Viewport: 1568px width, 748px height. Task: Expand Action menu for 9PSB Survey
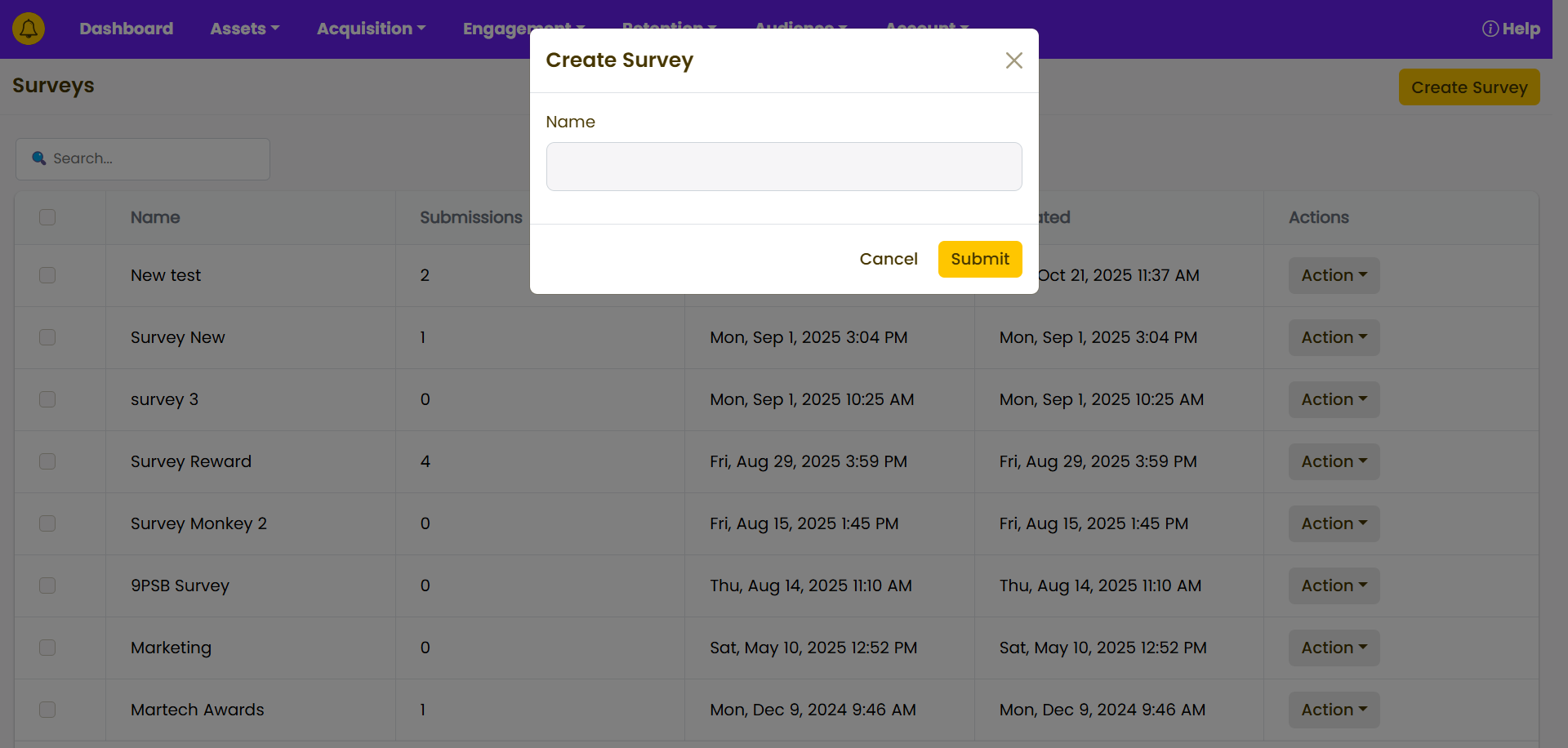(1333, 585)
